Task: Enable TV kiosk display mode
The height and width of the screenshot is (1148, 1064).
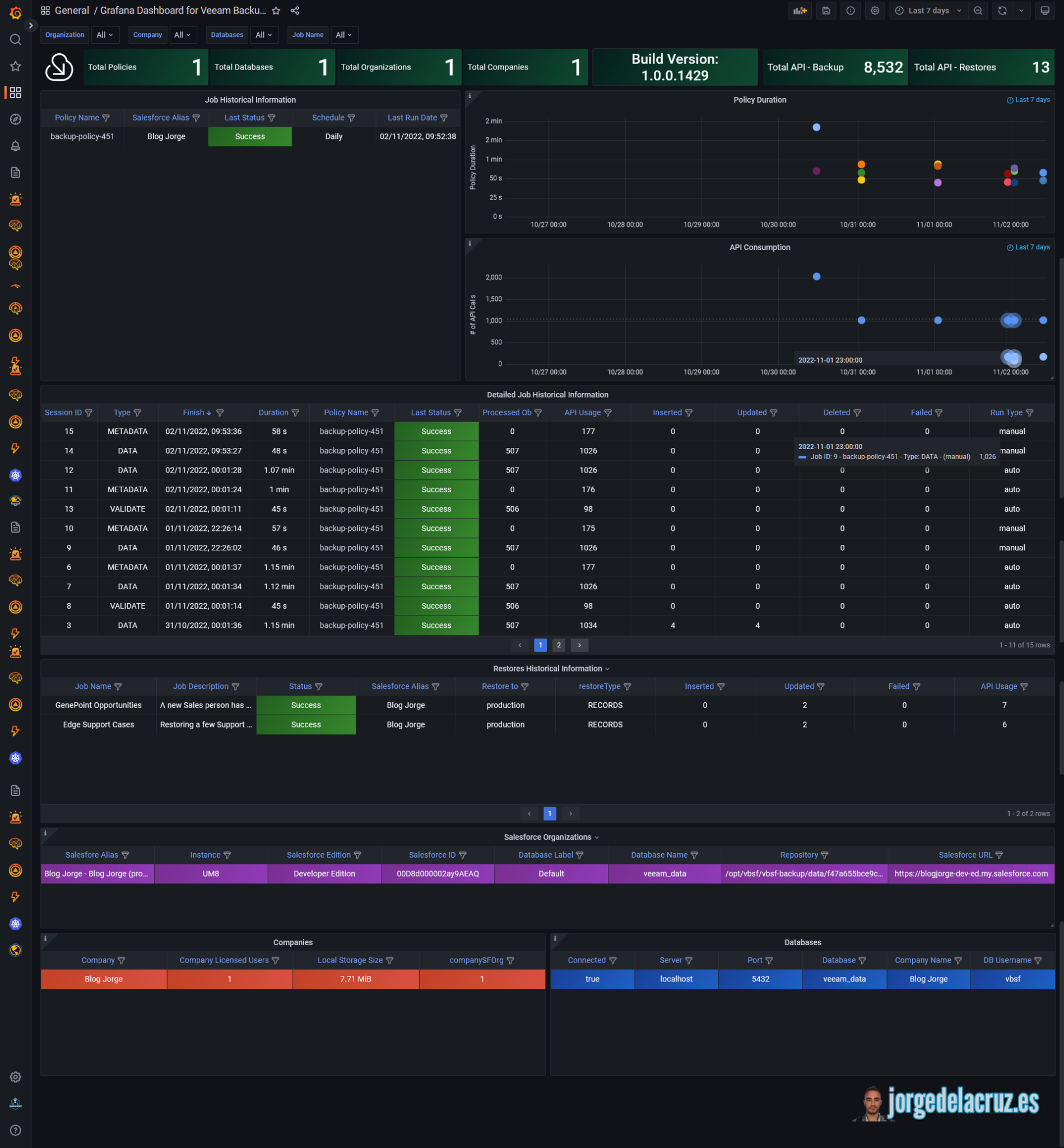Action: point(1044,10)
